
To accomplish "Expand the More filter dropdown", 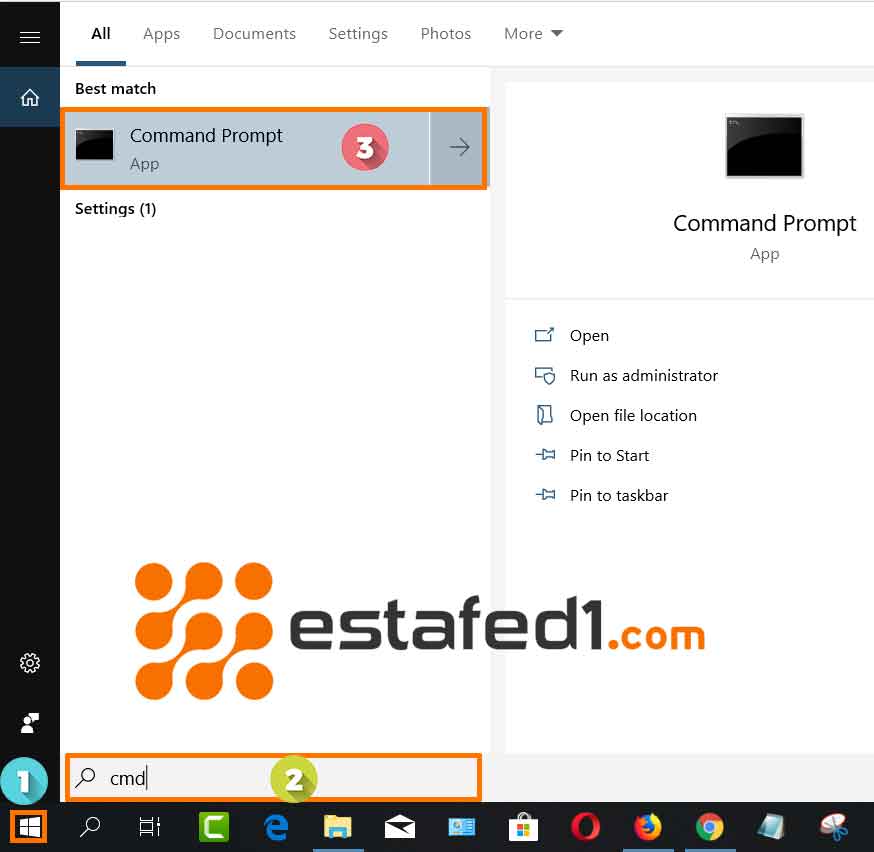I will [x=533, y=34].
